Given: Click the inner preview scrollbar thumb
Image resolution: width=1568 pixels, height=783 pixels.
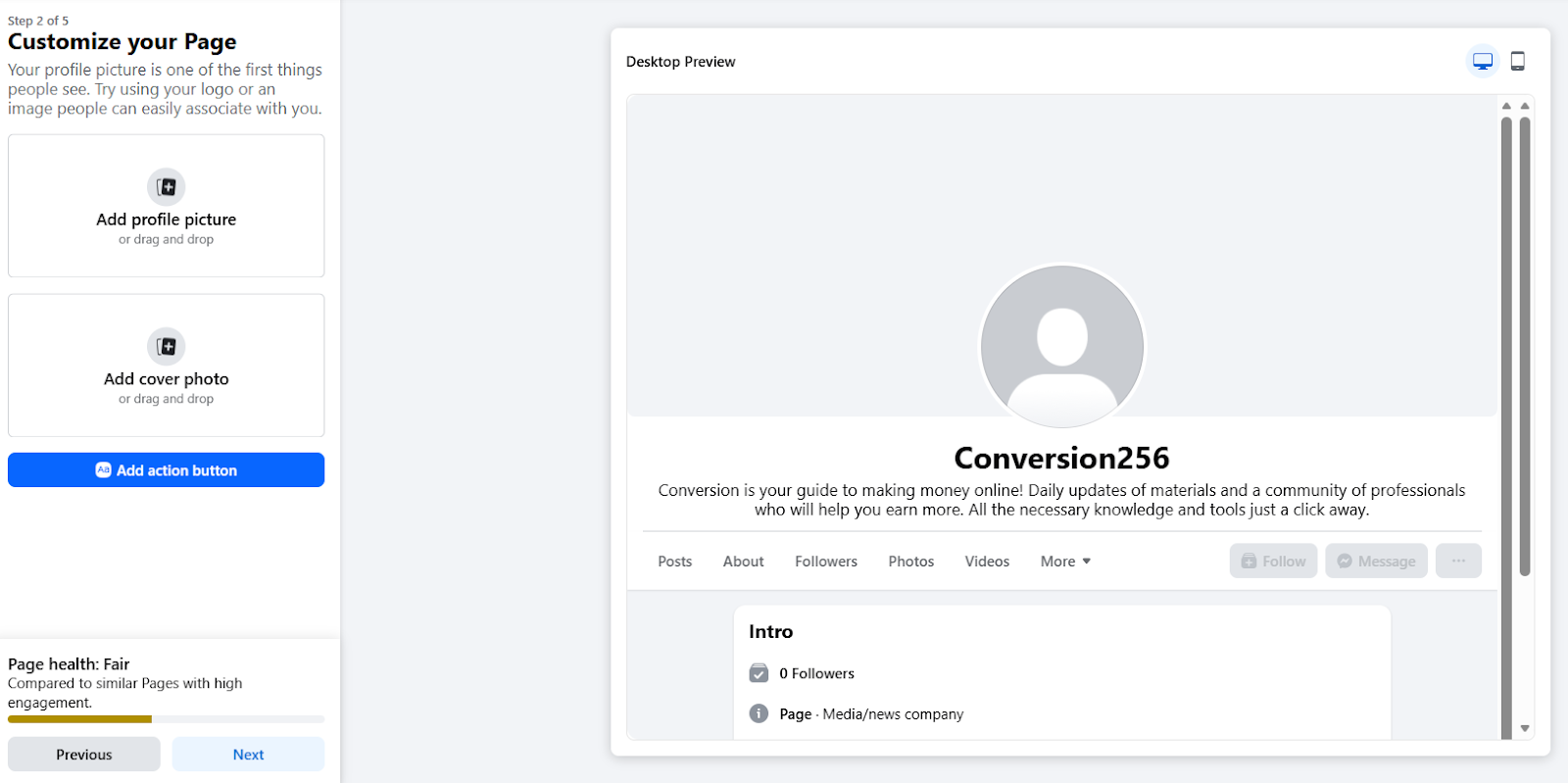Looking at the screenshot, I should pos(1506,426).
